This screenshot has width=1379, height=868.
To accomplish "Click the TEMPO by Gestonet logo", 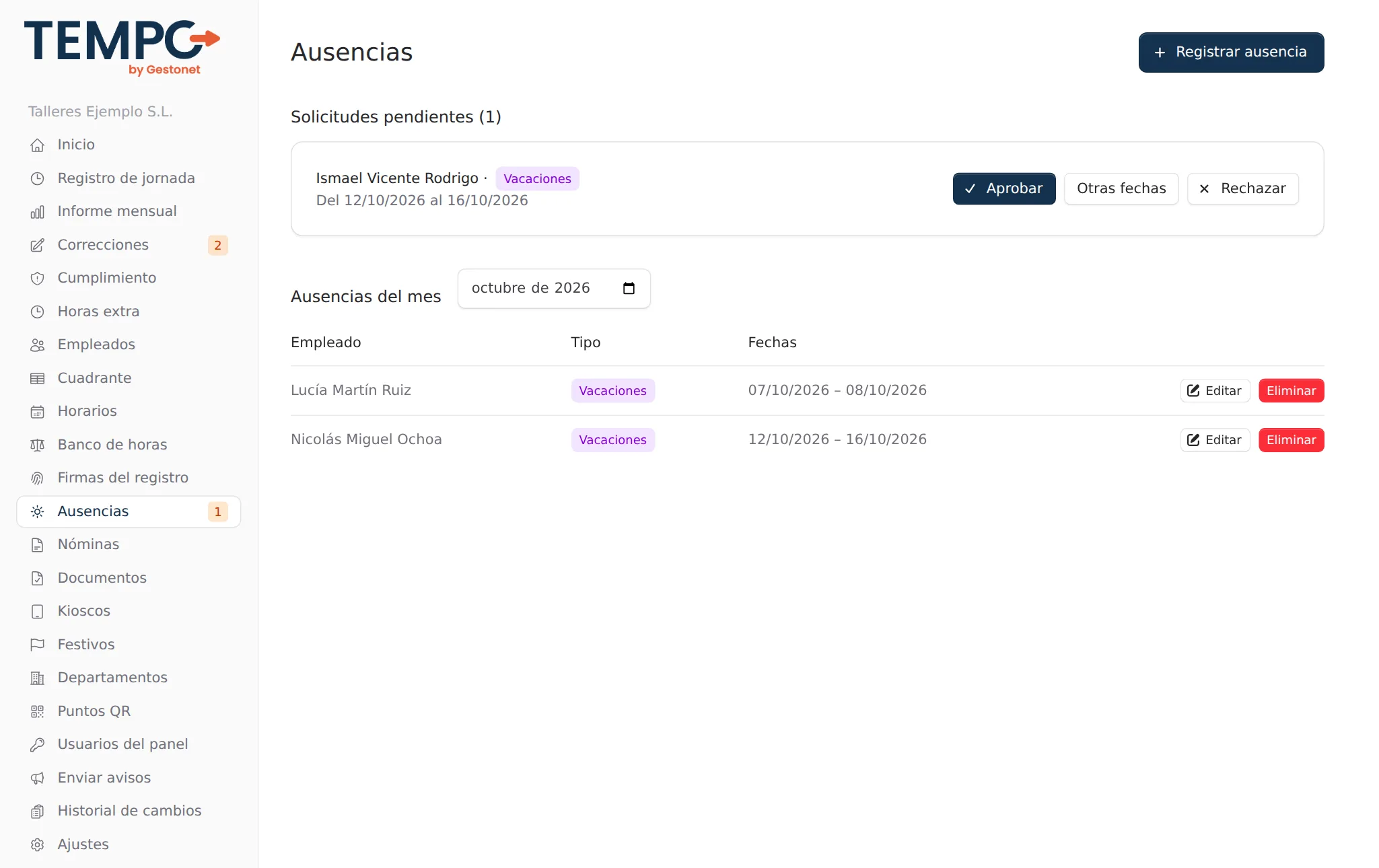I will coord(122,47).
